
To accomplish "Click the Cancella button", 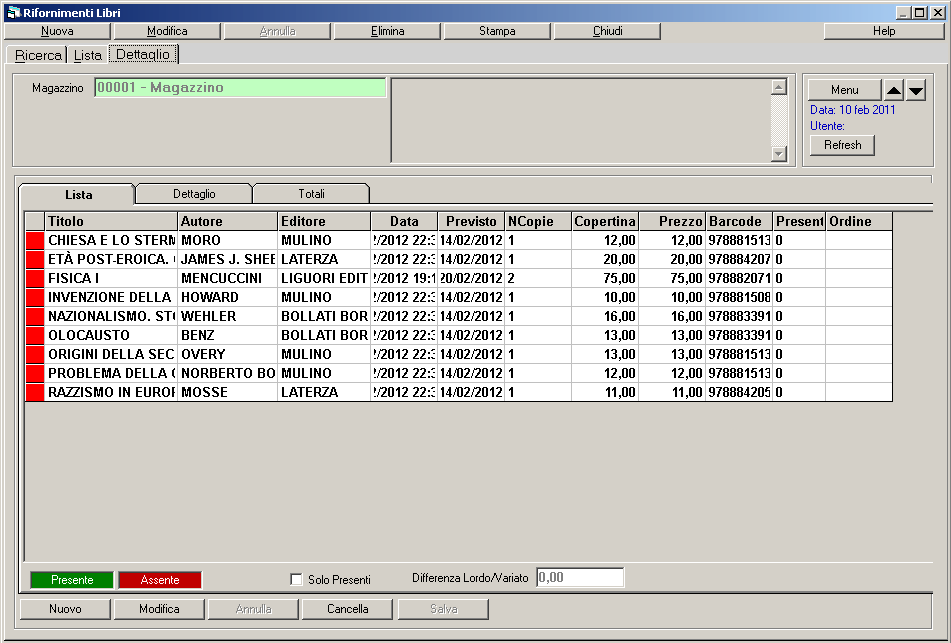I will point(348,609).
